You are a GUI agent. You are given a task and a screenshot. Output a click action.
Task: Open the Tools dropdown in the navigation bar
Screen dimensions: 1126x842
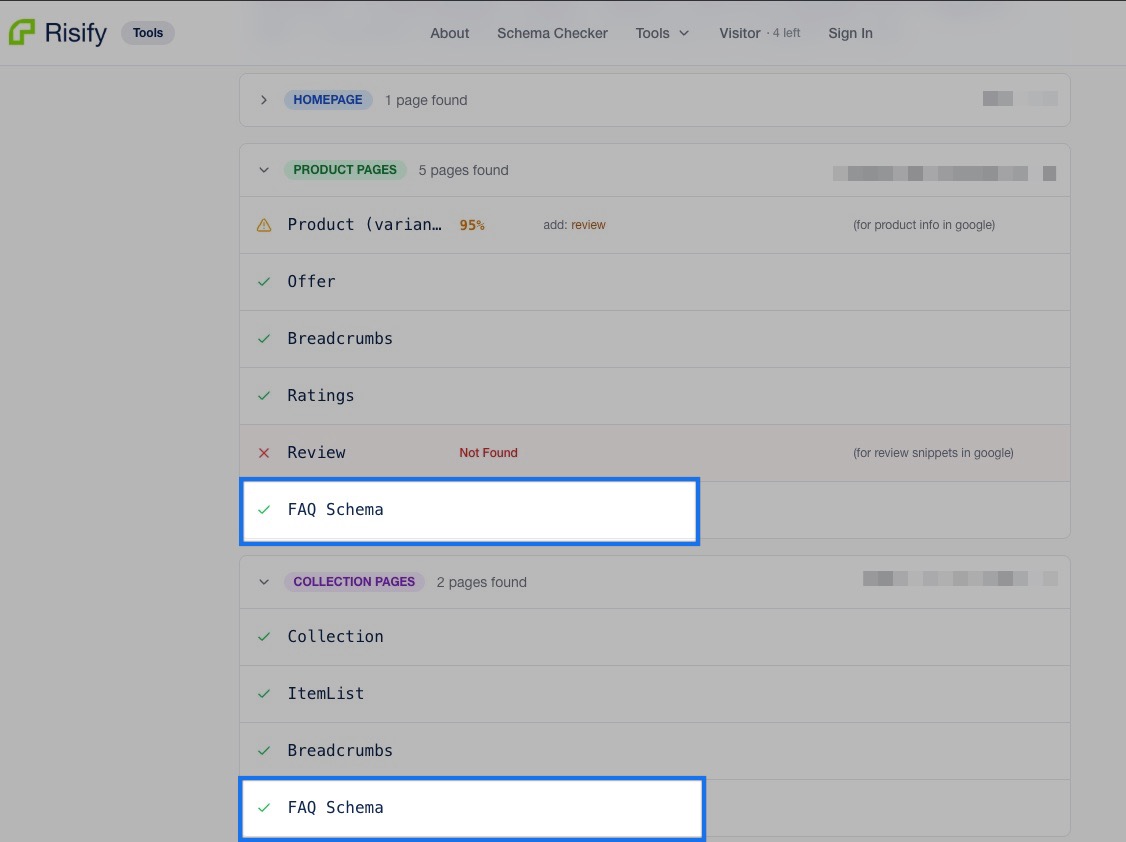(x=662, y=33)
